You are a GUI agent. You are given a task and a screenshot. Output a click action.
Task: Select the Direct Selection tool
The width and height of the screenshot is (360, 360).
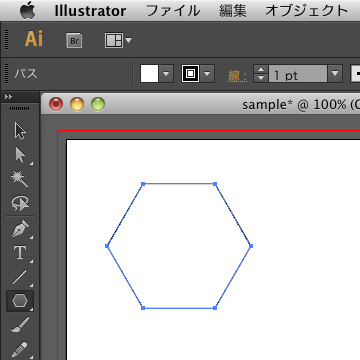coord(20,155)
